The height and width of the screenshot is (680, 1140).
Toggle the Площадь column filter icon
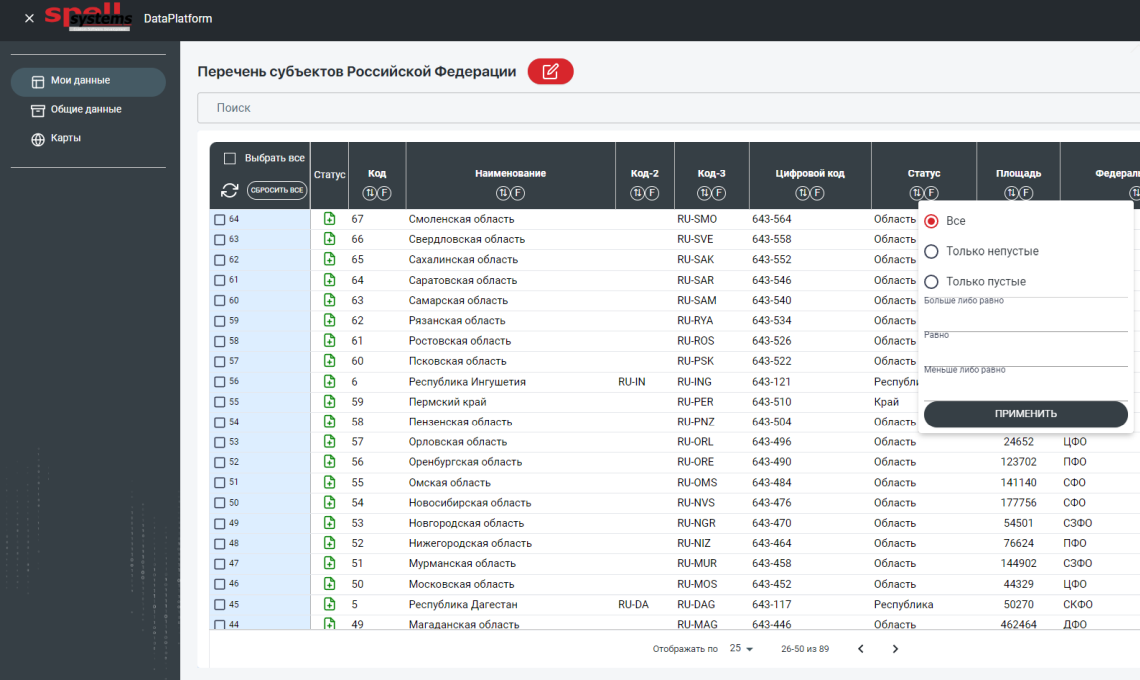coord(1025,193)
